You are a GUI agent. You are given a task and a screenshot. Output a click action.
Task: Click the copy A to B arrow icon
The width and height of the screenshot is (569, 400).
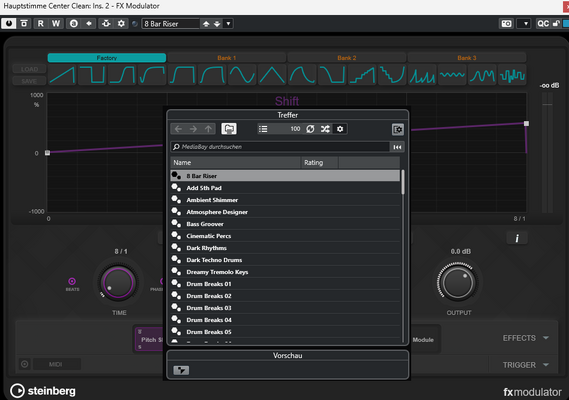(89, 24)
